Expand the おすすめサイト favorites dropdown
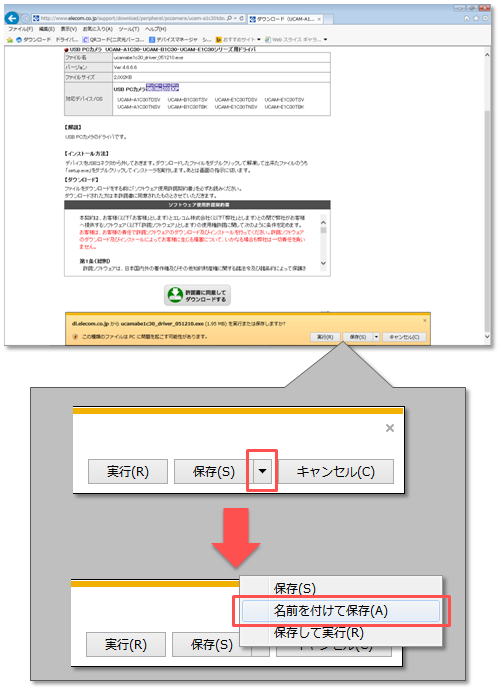The height and width of the screenshot is (691, 501). (259, 40)
